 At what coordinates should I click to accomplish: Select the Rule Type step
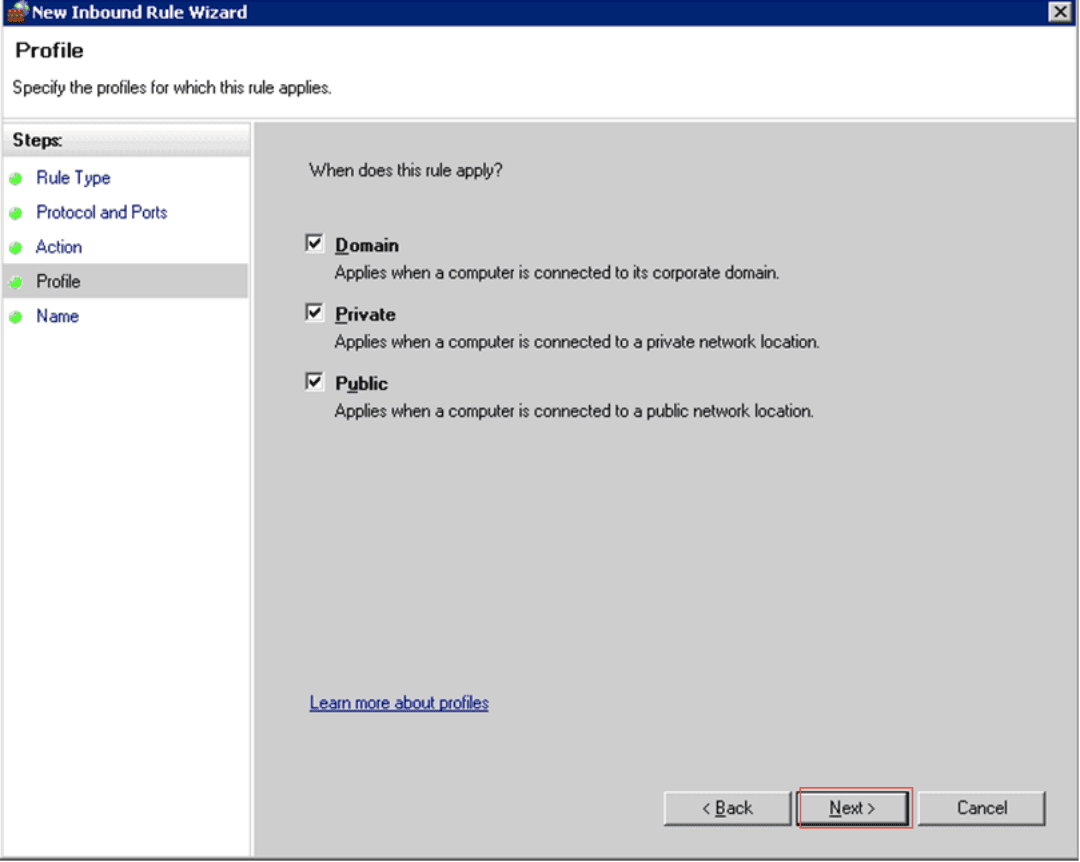[73, 177]
